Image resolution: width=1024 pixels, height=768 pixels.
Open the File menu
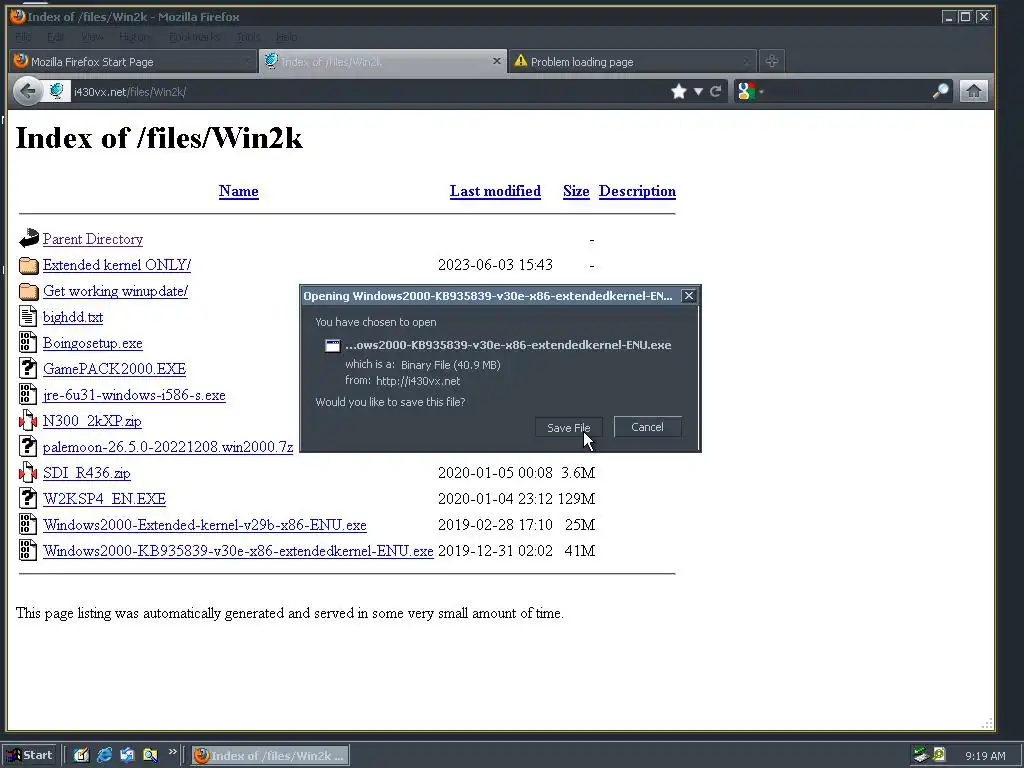(23, 37)
